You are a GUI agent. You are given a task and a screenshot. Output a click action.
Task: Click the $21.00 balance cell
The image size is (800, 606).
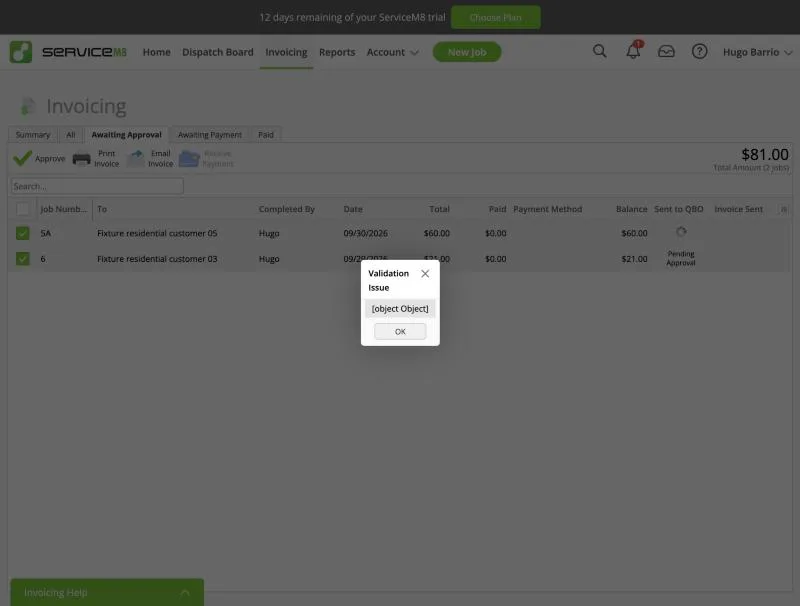coord(634,259)
